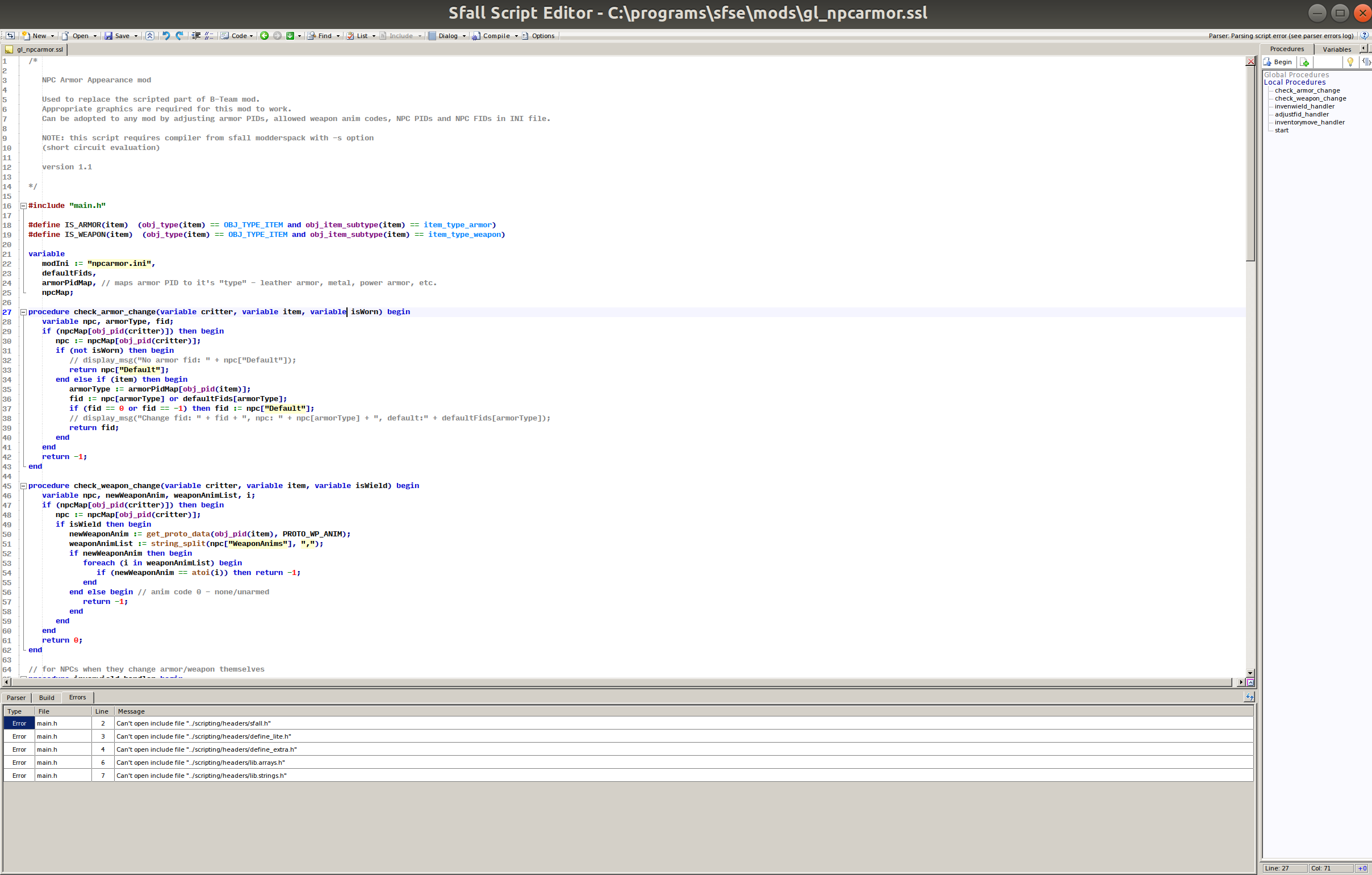Click the double-chevron collapse toolbar icon
The width and height of the screenshot is (1372, 875).
coord(150,36)
